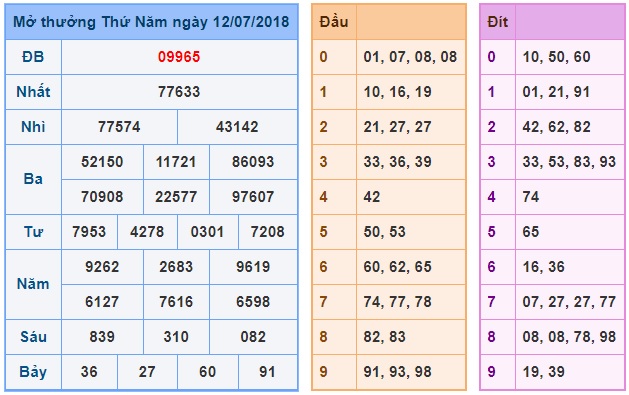Image resolution: width=629 pixels, height=395 pixels.
Task: Select the Năm prize number 6598
Action: tap(253, 302)
